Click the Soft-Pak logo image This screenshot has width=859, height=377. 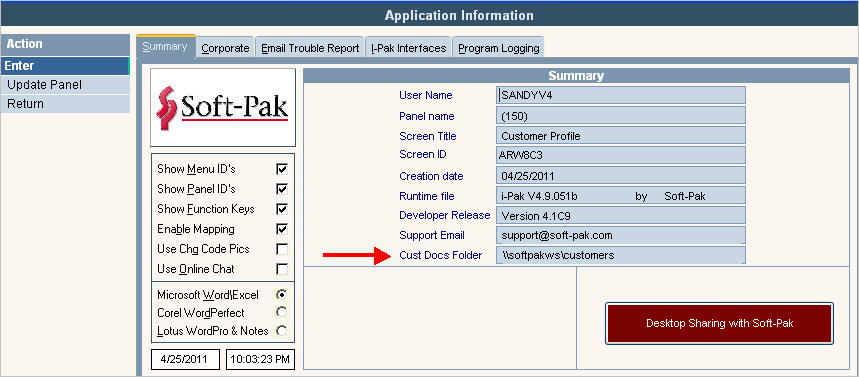[223, 107]
